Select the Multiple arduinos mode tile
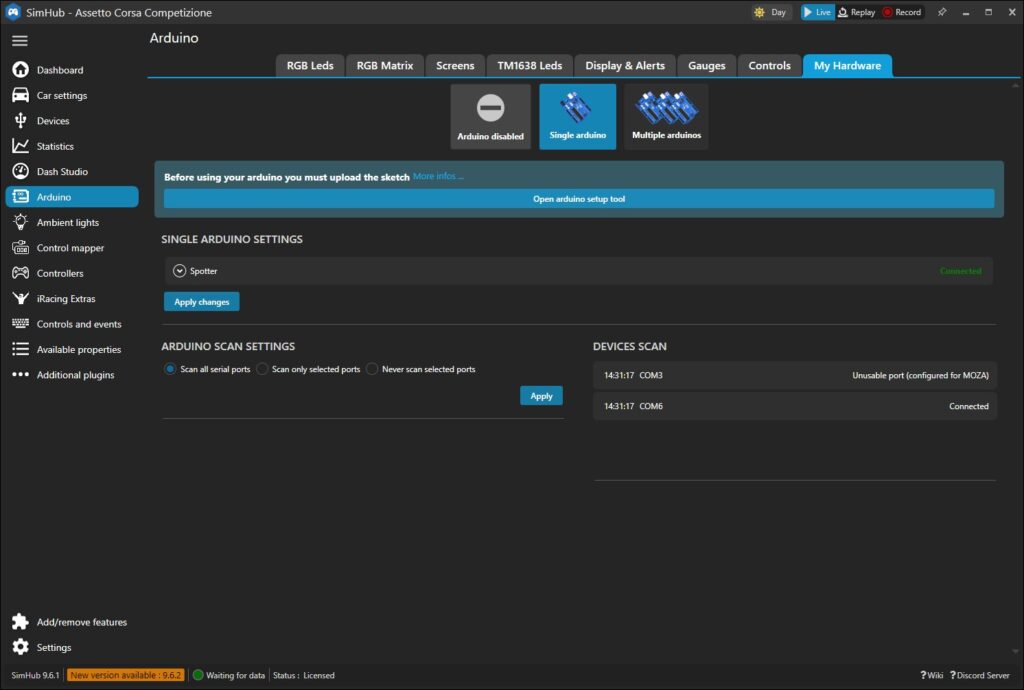The height and width of the screenshot is (690, 1024). coord(666,116)
